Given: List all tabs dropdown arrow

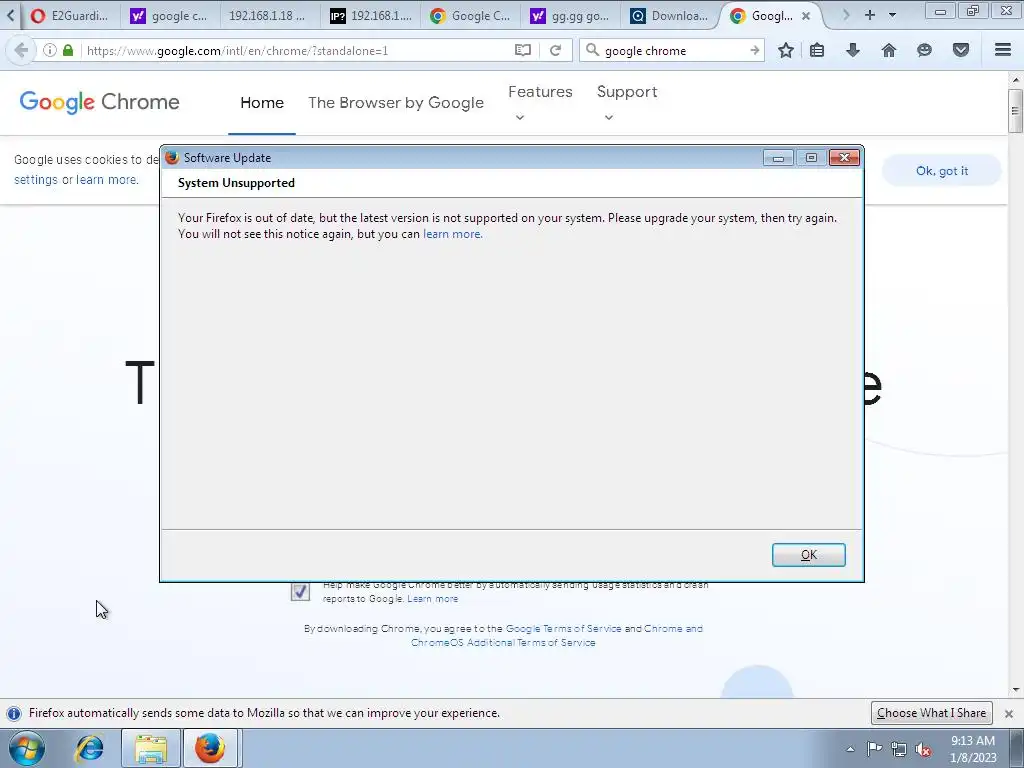Looking at the screenshot, I should [892, 15].
